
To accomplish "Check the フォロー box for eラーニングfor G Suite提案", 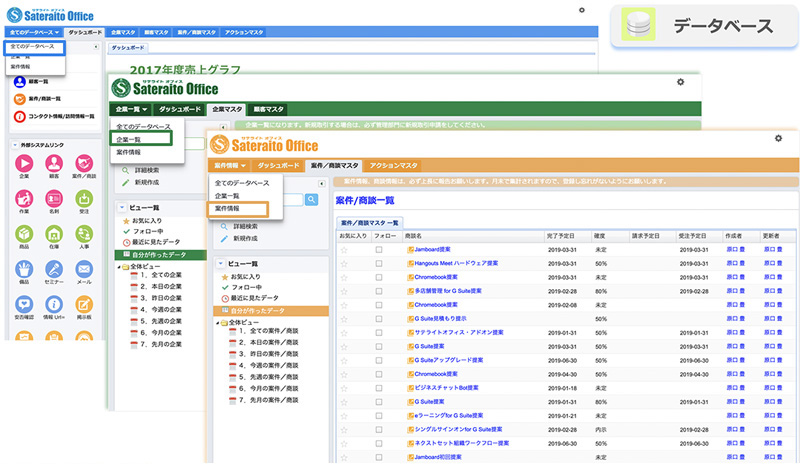I will (379, 415).
